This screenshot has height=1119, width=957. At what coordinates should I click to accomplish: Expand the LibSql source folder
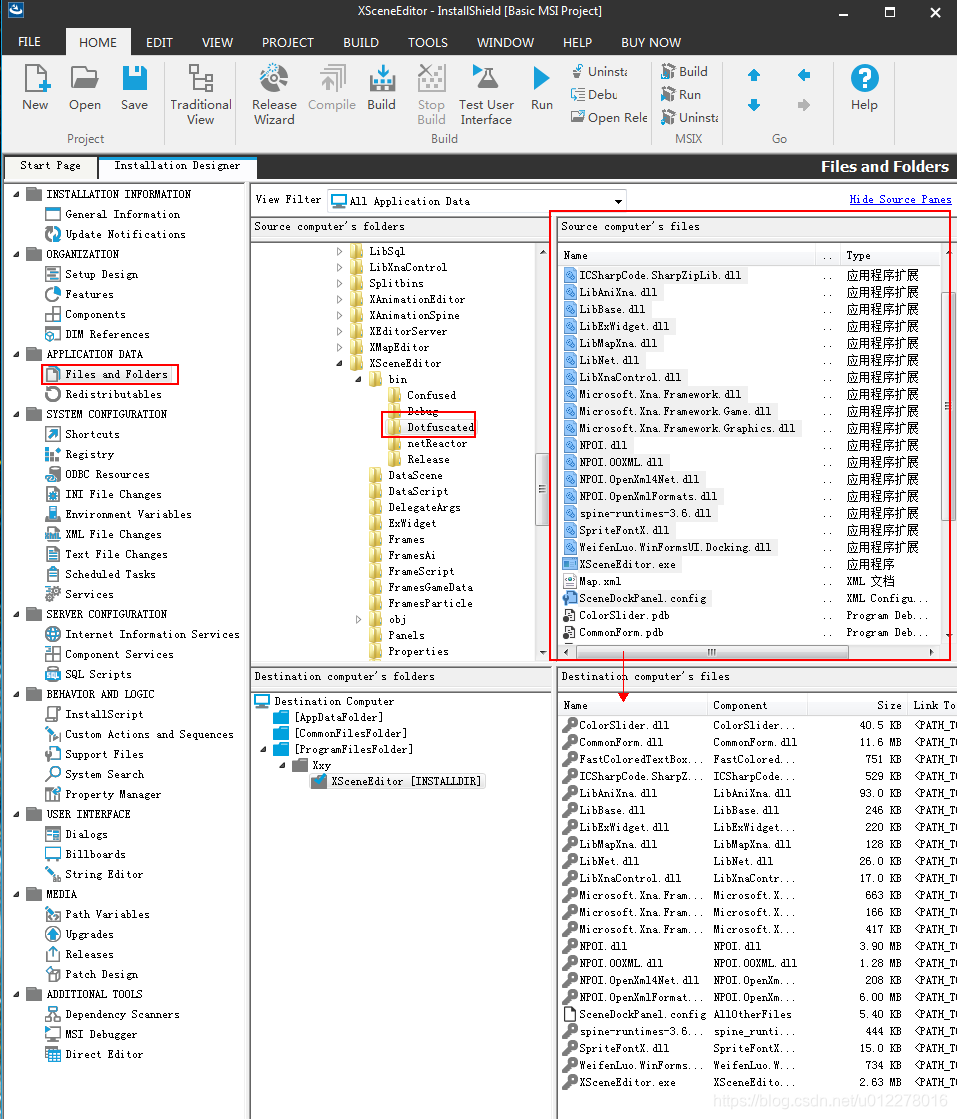point(340,251)
